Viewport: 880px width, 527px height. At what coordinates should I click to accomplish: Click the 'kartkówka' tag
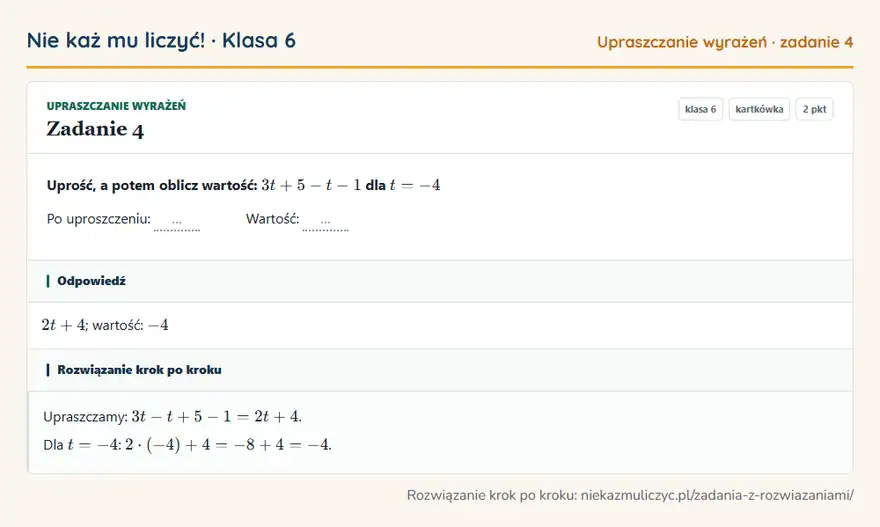pyautogui.click(x=759, y=109)
